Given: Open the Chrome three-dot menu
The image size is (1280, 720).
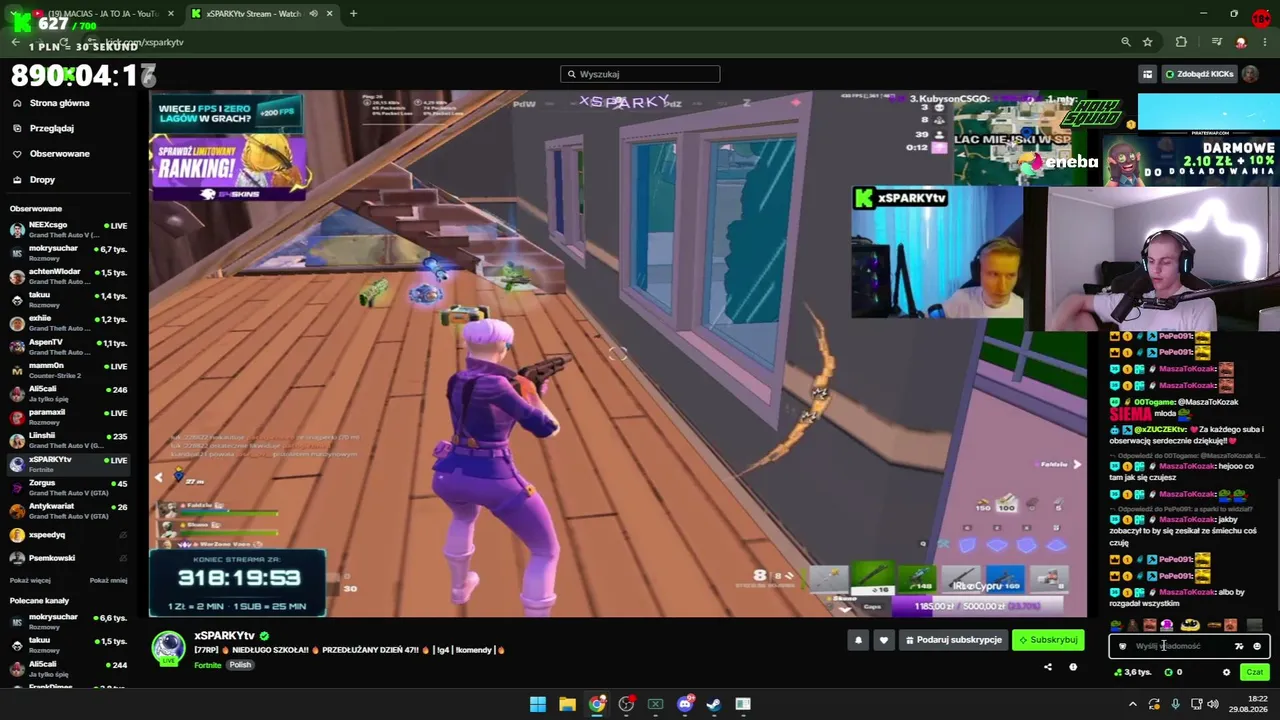Looking at the screenshot, I should coord(1265,42).
